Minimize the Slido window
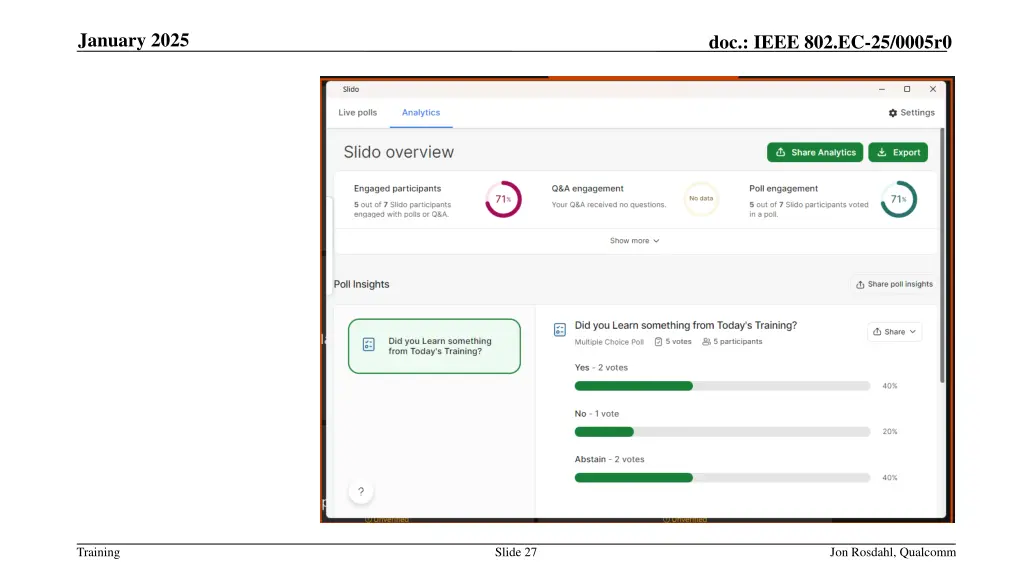 (x=882, y=89)
